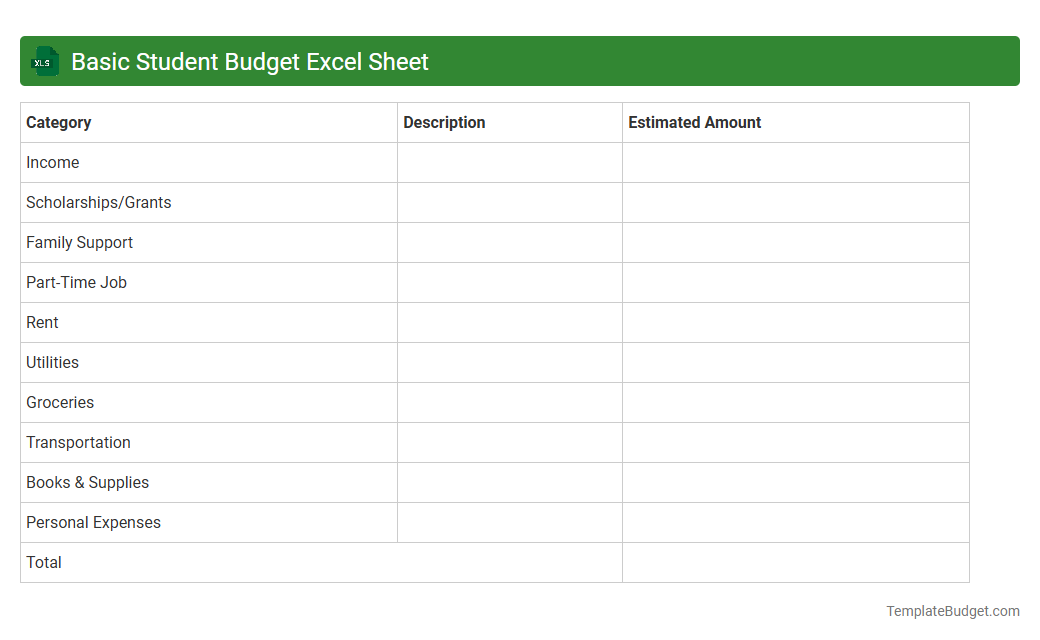Click the Personal Expenses category
Image resolution: width=1040 pixels, height=640 pixels.
(93, 522)
